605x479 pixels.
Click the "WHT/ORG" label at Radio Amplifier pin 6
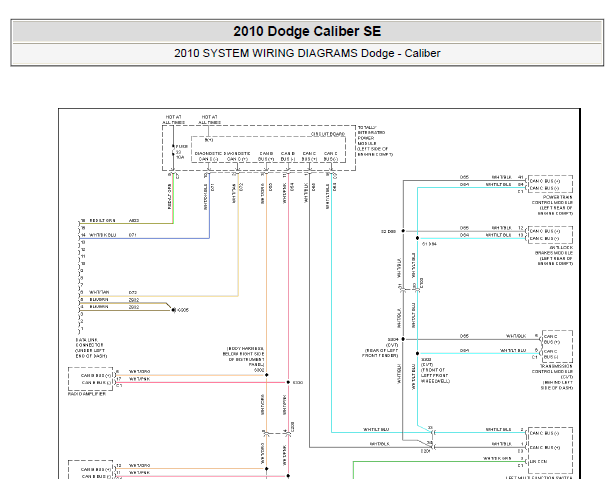coord(139,371)
